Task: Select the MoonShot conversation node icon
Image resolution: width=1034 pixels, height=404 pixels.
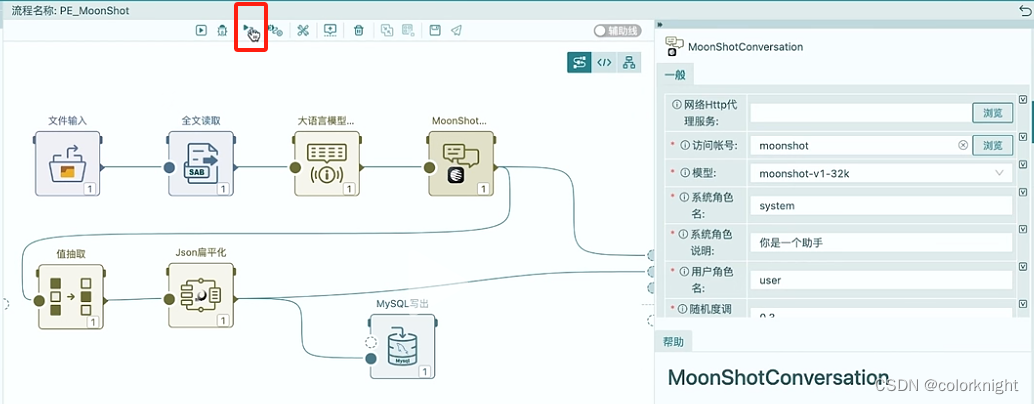Action: (x=461, y=163)
